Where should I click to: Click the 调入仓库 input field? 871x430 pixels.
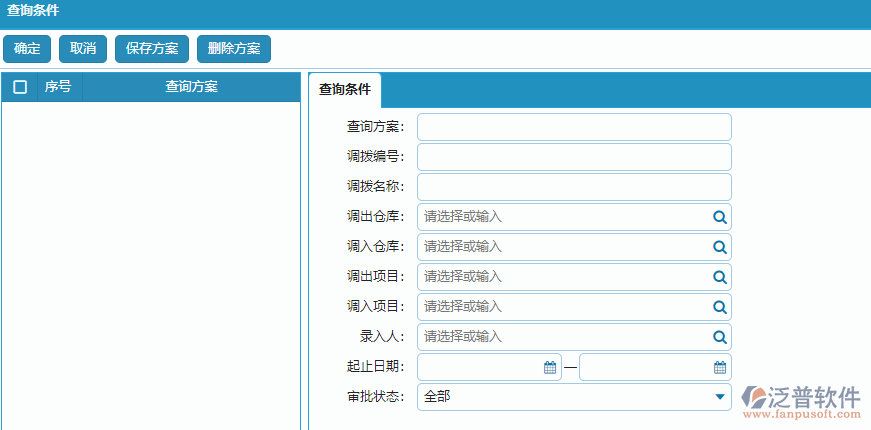click(574, 247)
